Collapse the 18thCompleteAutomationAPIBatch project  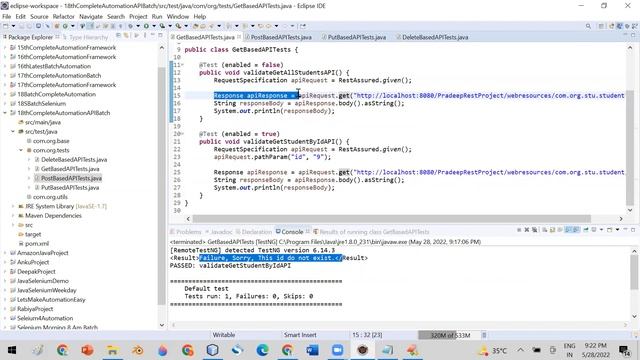click(x=5, y=113)
